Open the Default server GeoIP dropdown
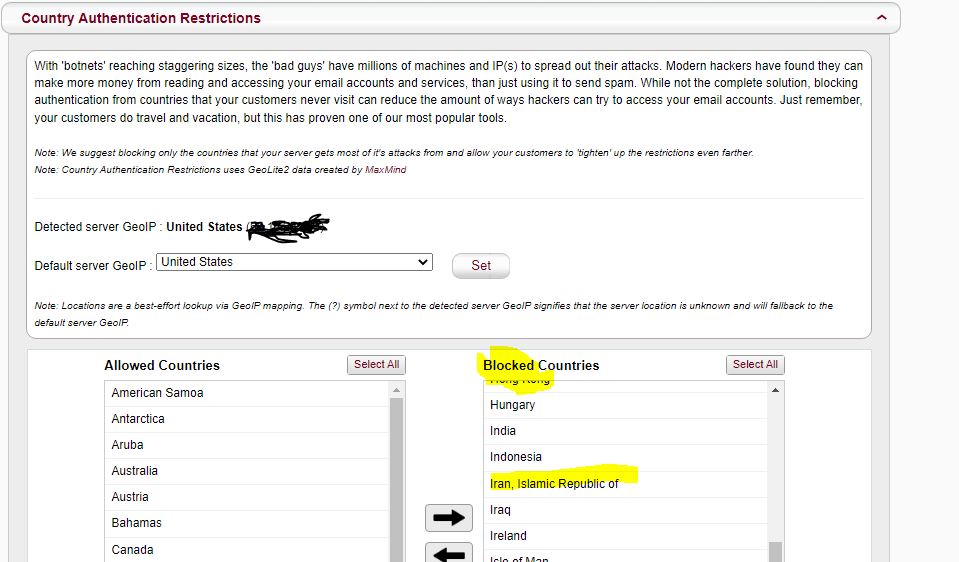 pos(294,262)
